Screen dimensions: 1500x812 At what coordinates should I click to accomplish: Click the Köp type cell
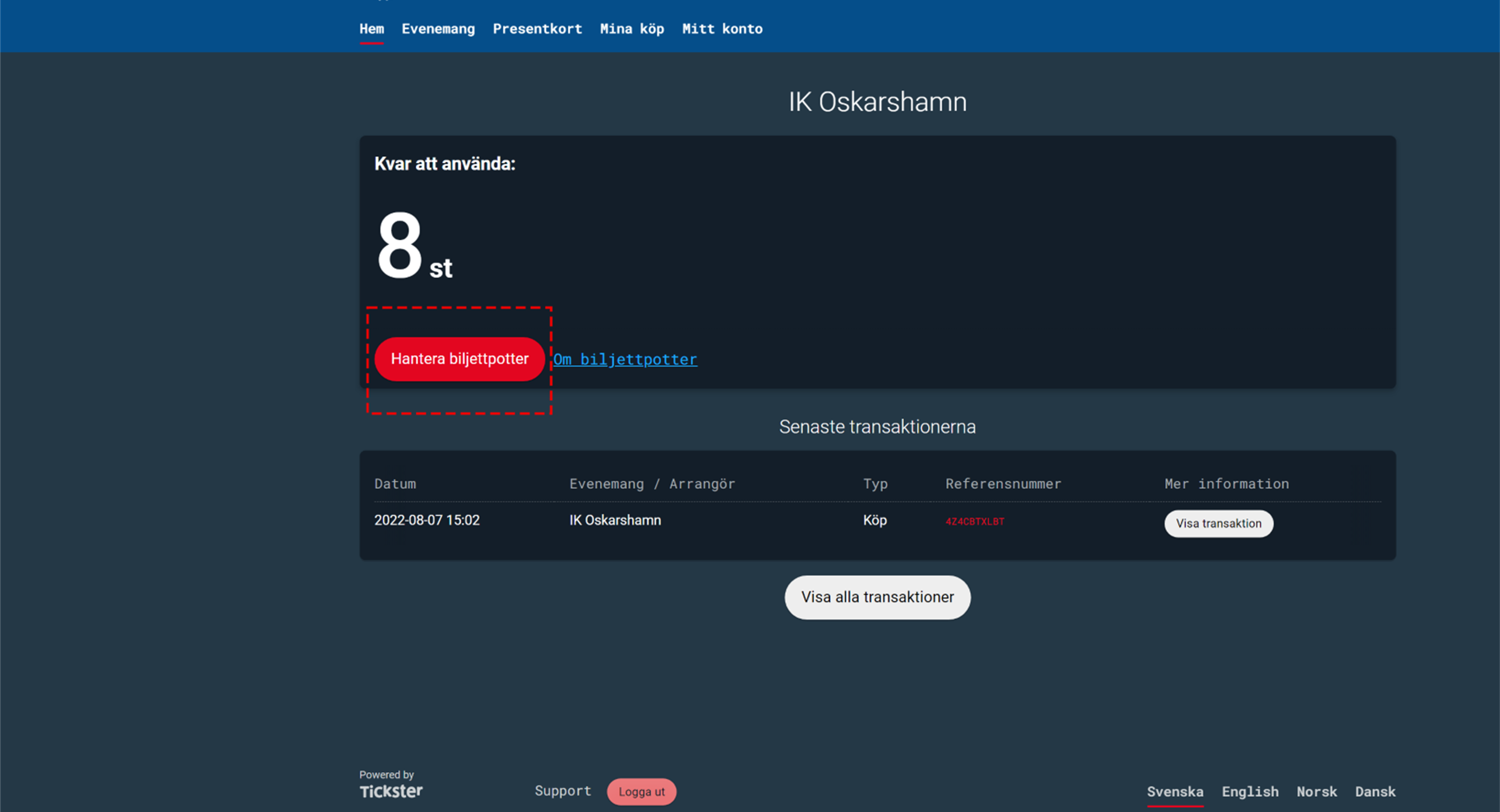pyautogui.click(x=874, y=521)
